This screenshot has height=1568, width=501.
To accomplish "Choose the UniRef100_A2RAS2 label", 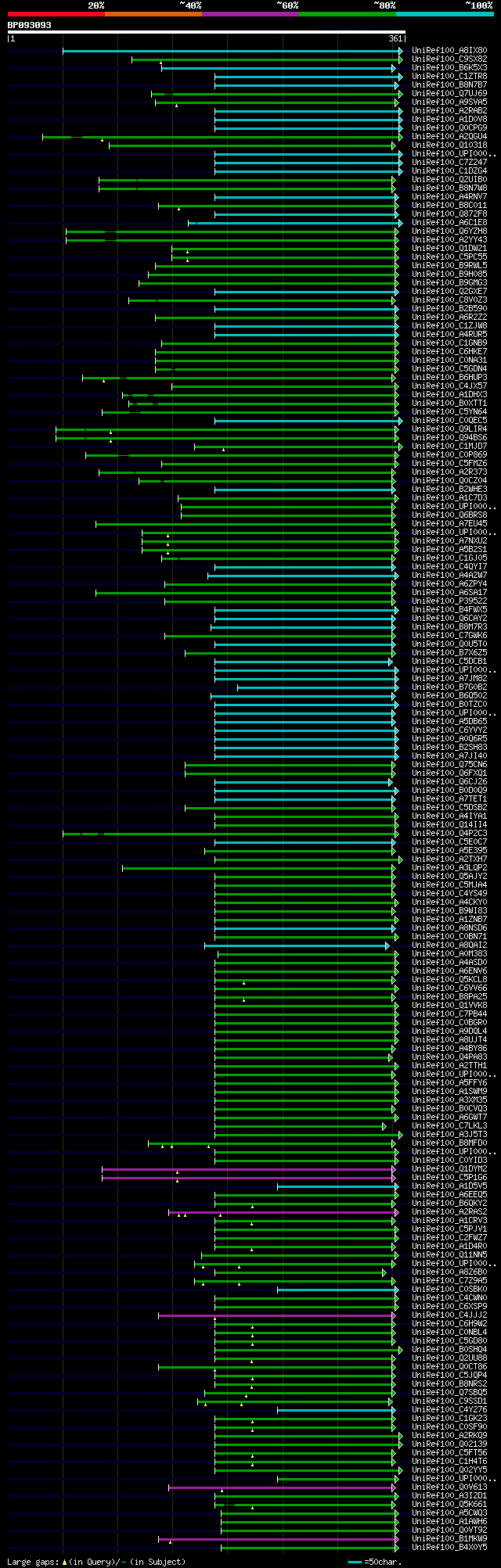I will coord(449,1212).
